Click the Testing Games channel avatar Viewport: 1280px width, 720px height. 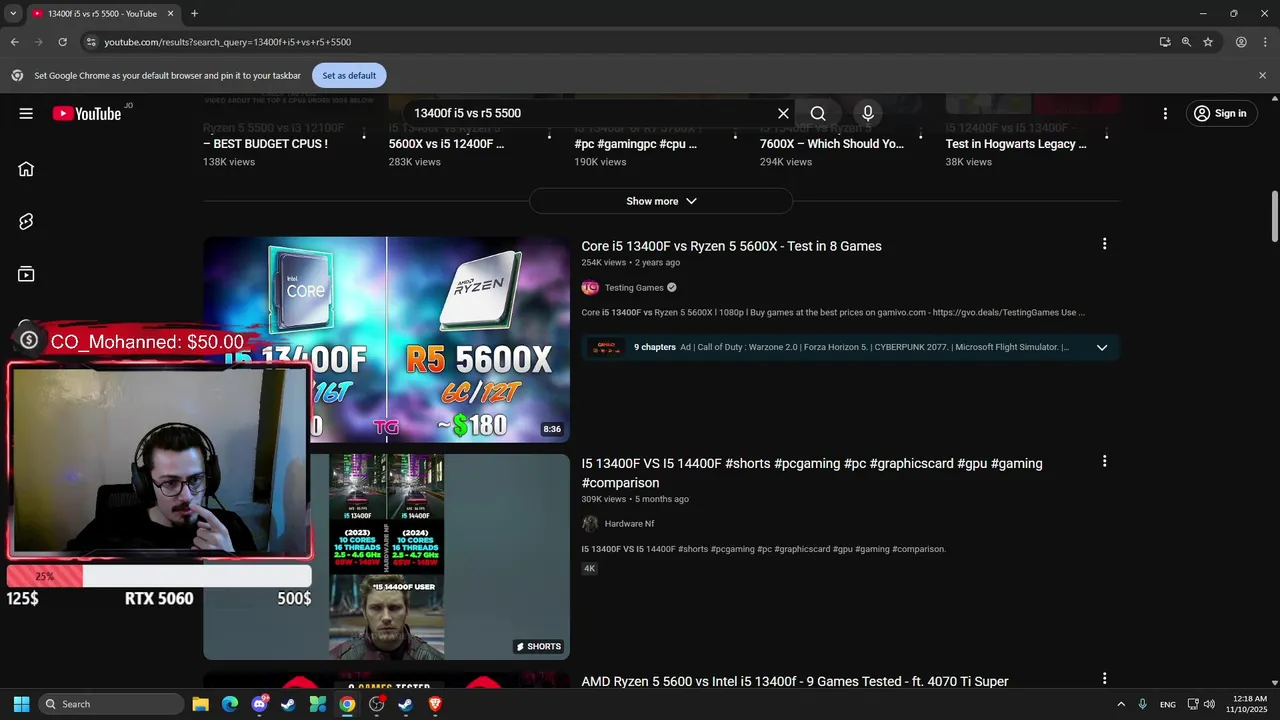[590, 288]
